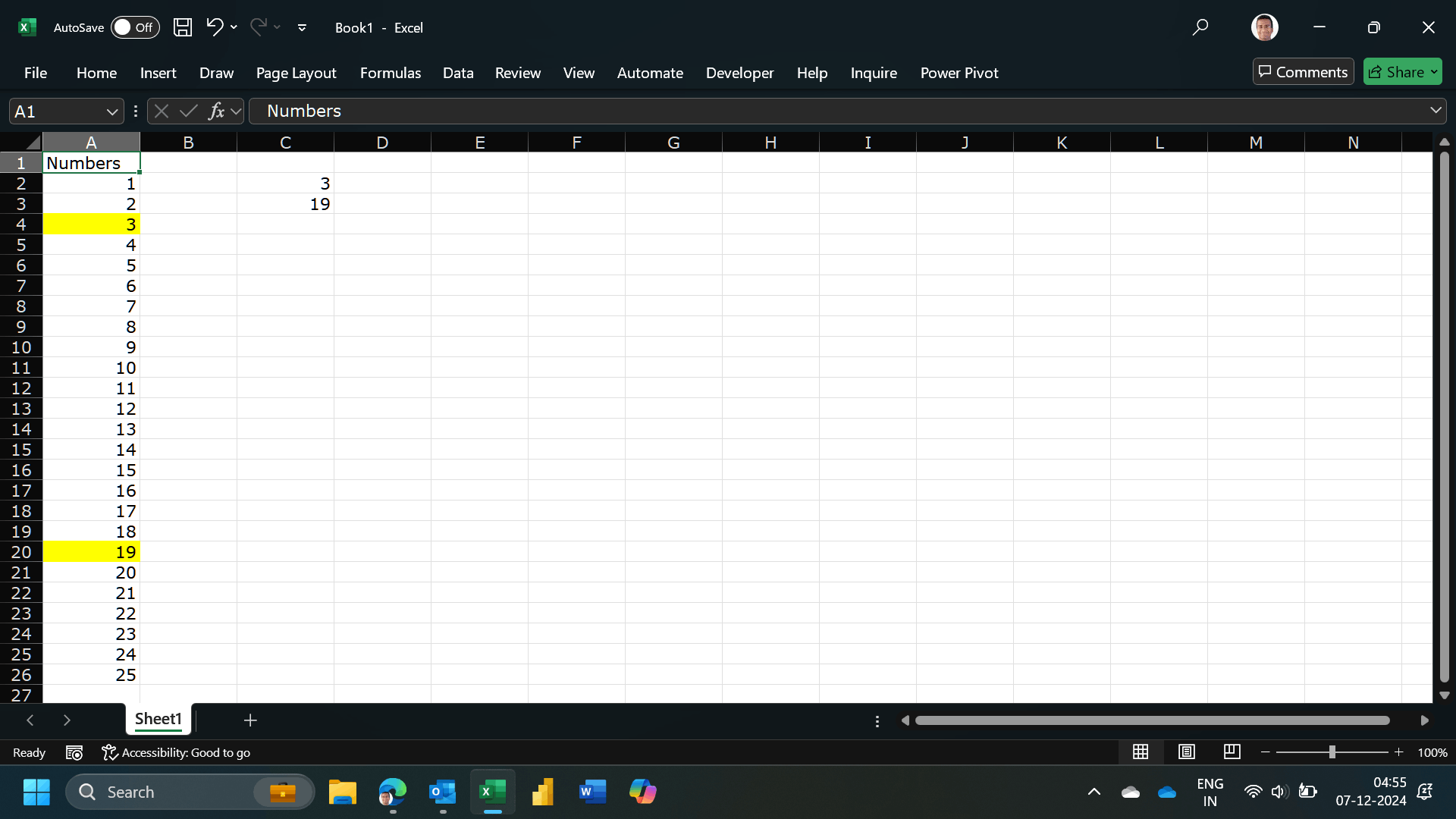Expand the Undo history dropdown arrow

pyautogui.click(x=234, y=27)
